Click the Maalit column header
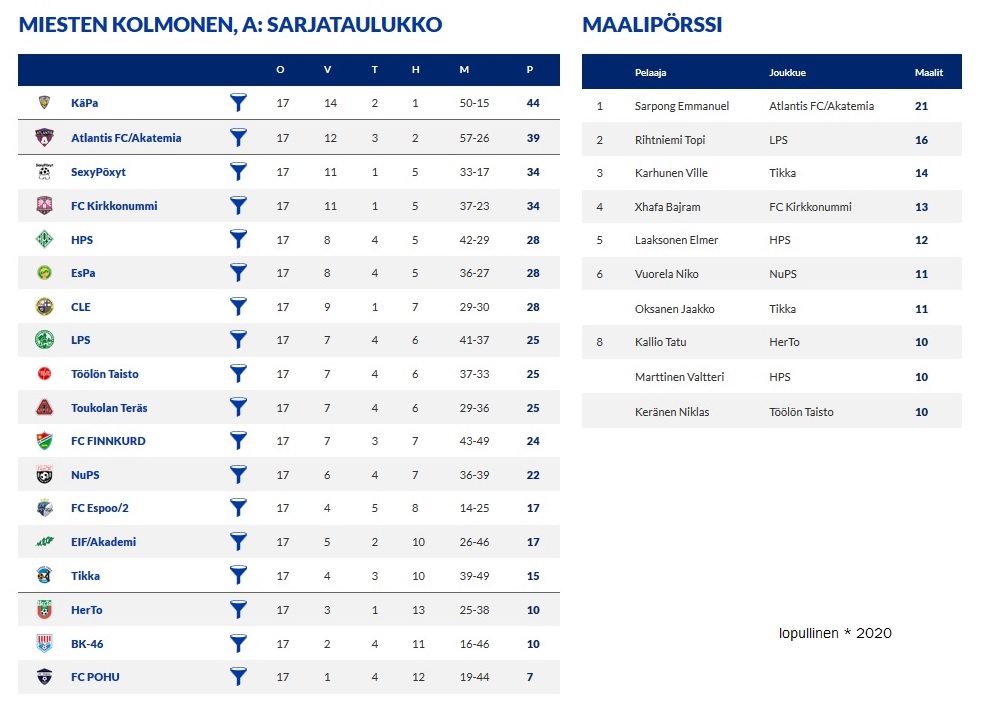The height and width of the screenshot is (709, 981). click(928, 72)
